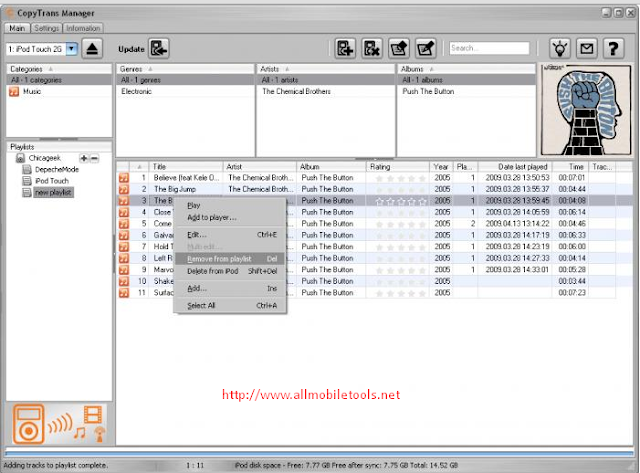Select All - 1 categories row

click(59, 80)
